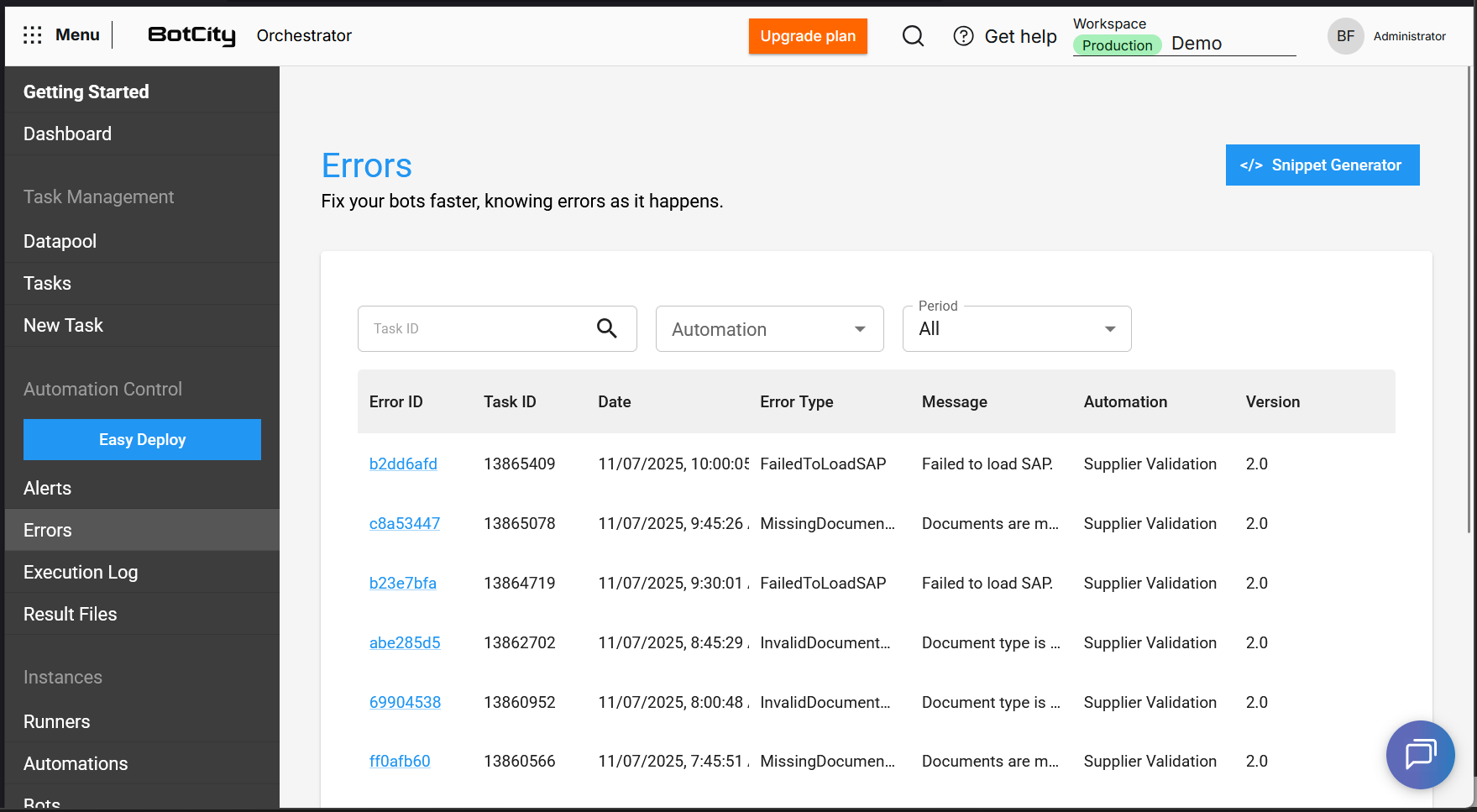Click the BotCity logo
Screen dimensions: 1477x812
[191, 35]
